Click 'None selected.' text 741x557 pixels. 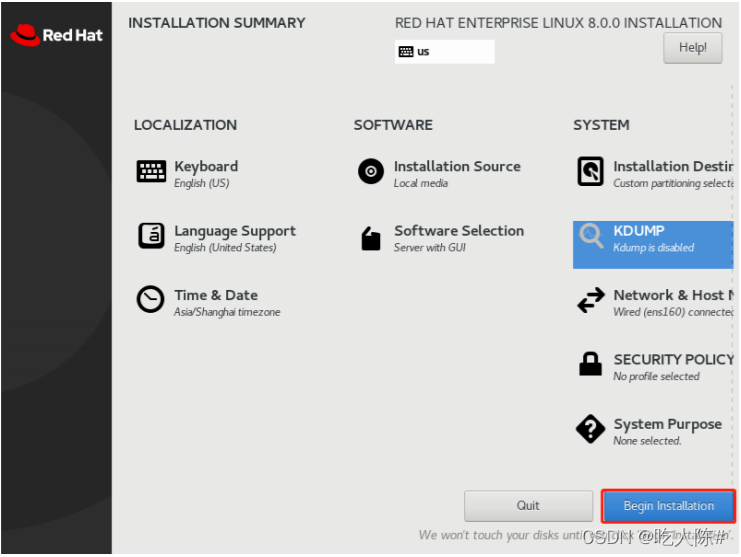tap(647, 441)
